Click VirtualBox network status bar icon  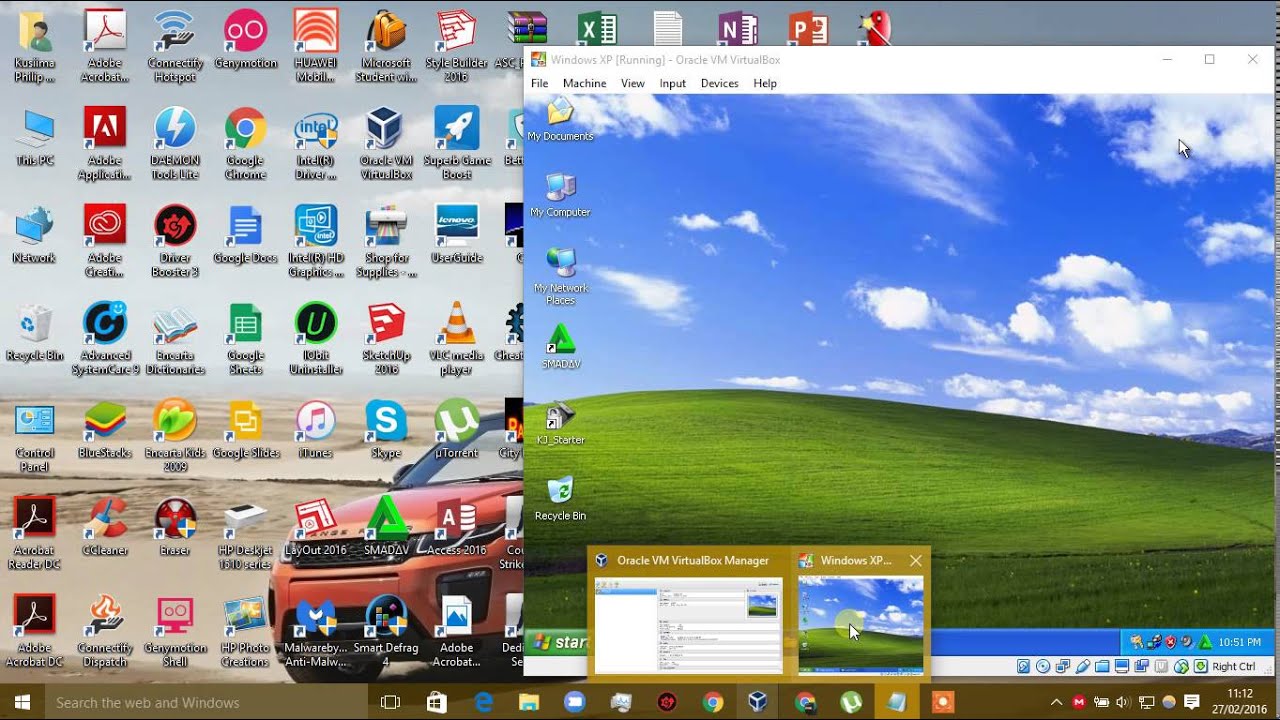[1063, 666]
